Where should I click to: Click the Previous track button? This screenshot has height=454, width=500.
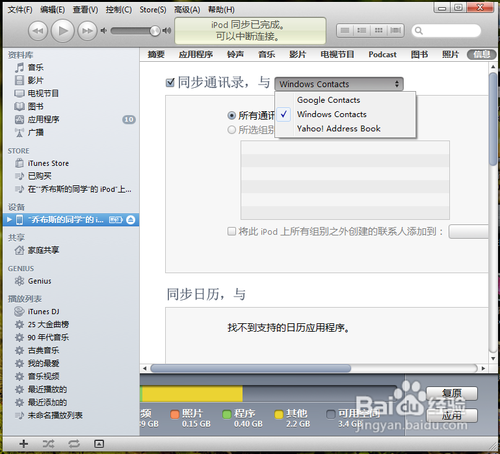click(38, 31)
